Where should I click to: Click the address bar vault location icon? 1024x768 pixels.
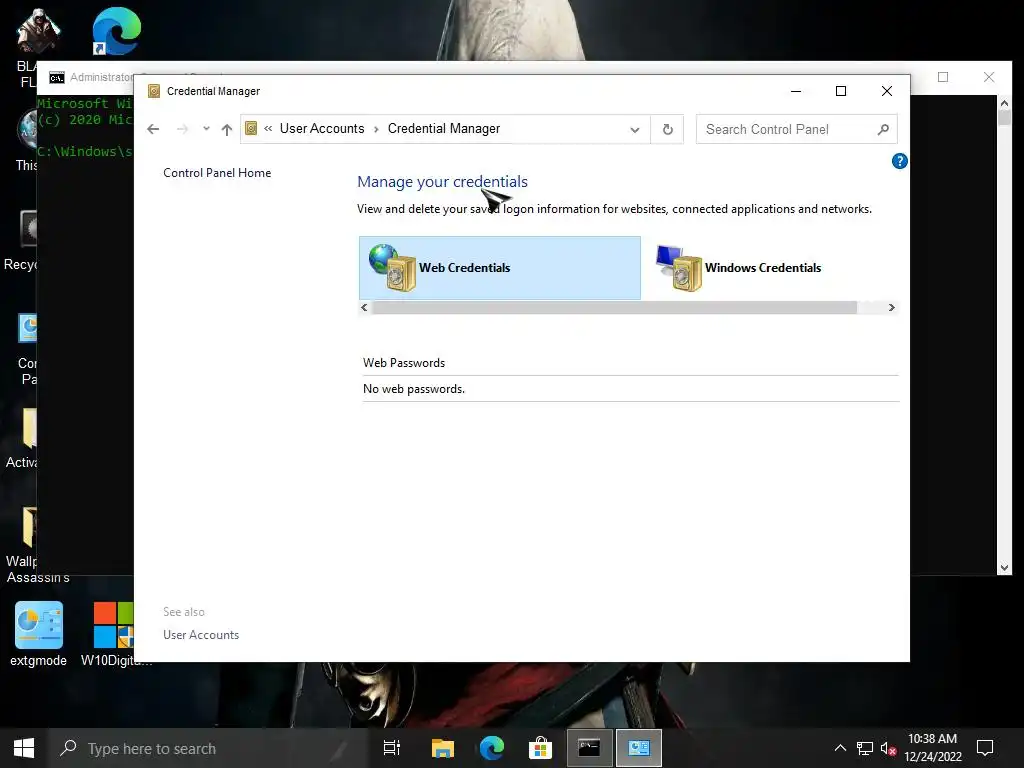(251, 129)
